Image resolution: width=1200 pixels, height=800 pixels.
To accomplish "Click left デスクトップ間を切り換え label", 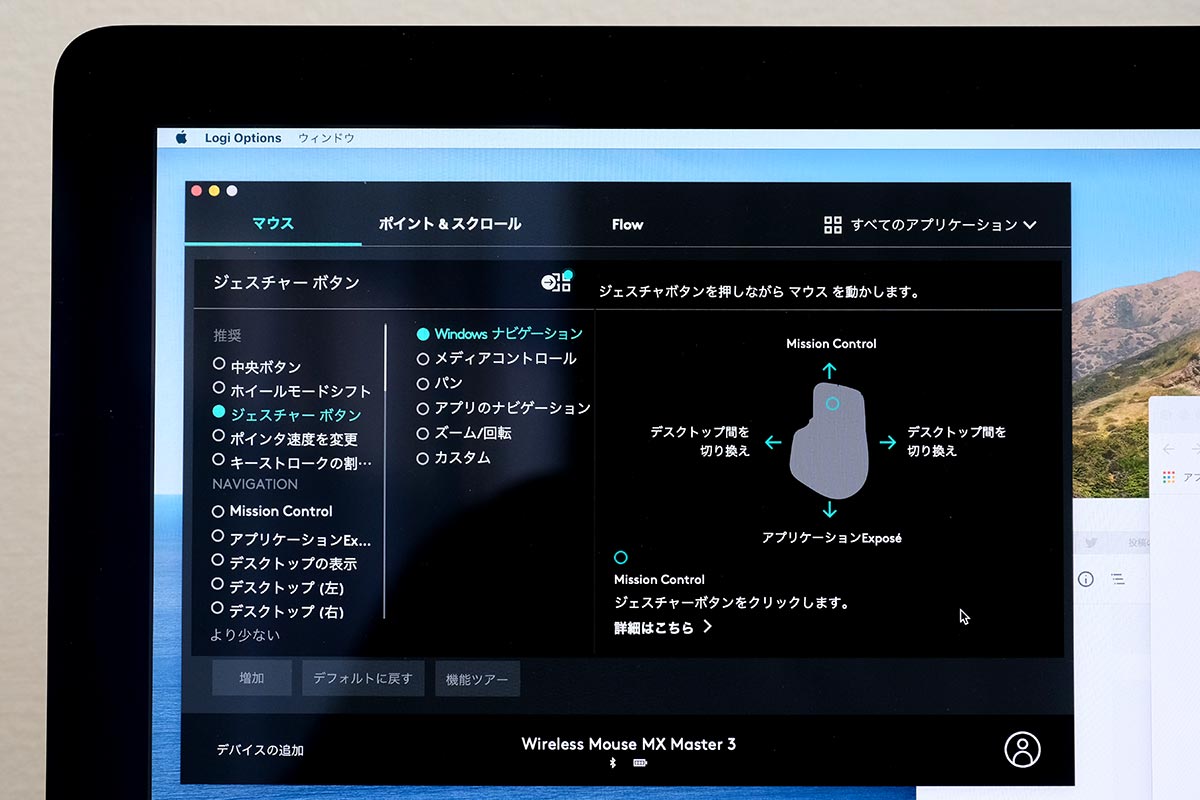I will pyautogui.click(x=700, y=442).
